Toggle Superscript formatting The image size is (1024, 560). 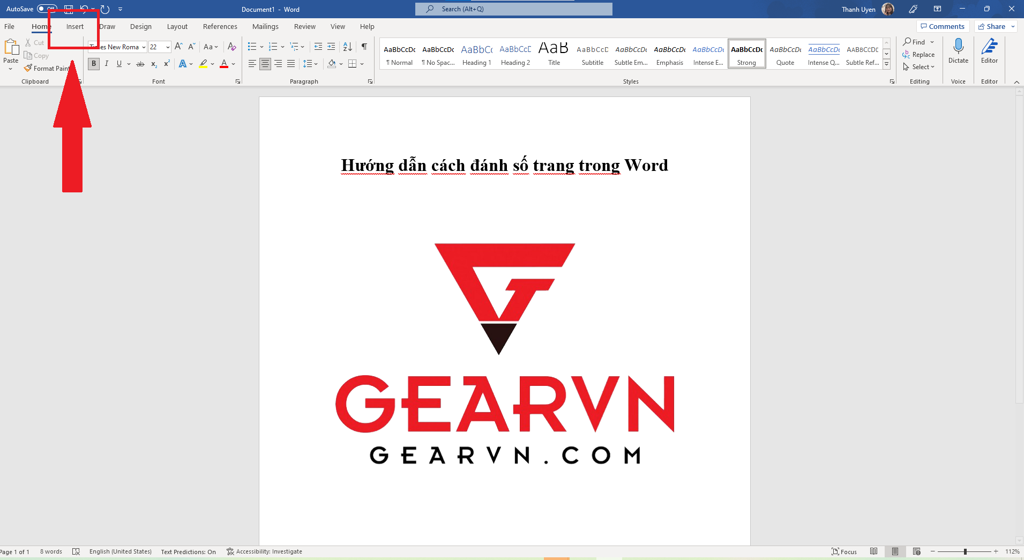click(167, 64)
